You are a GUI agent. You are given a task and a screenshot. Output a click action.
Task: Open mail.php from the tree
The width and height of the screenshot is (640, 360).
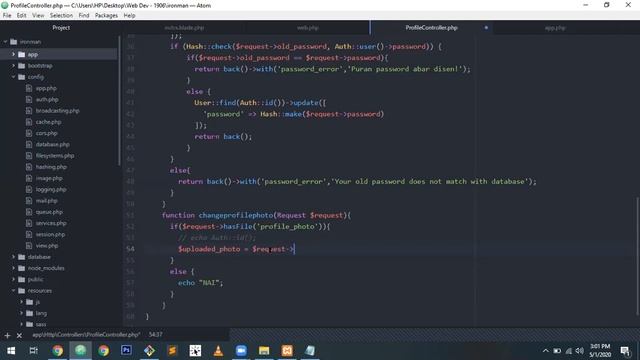pyautogui.click(x=46, y=200)
